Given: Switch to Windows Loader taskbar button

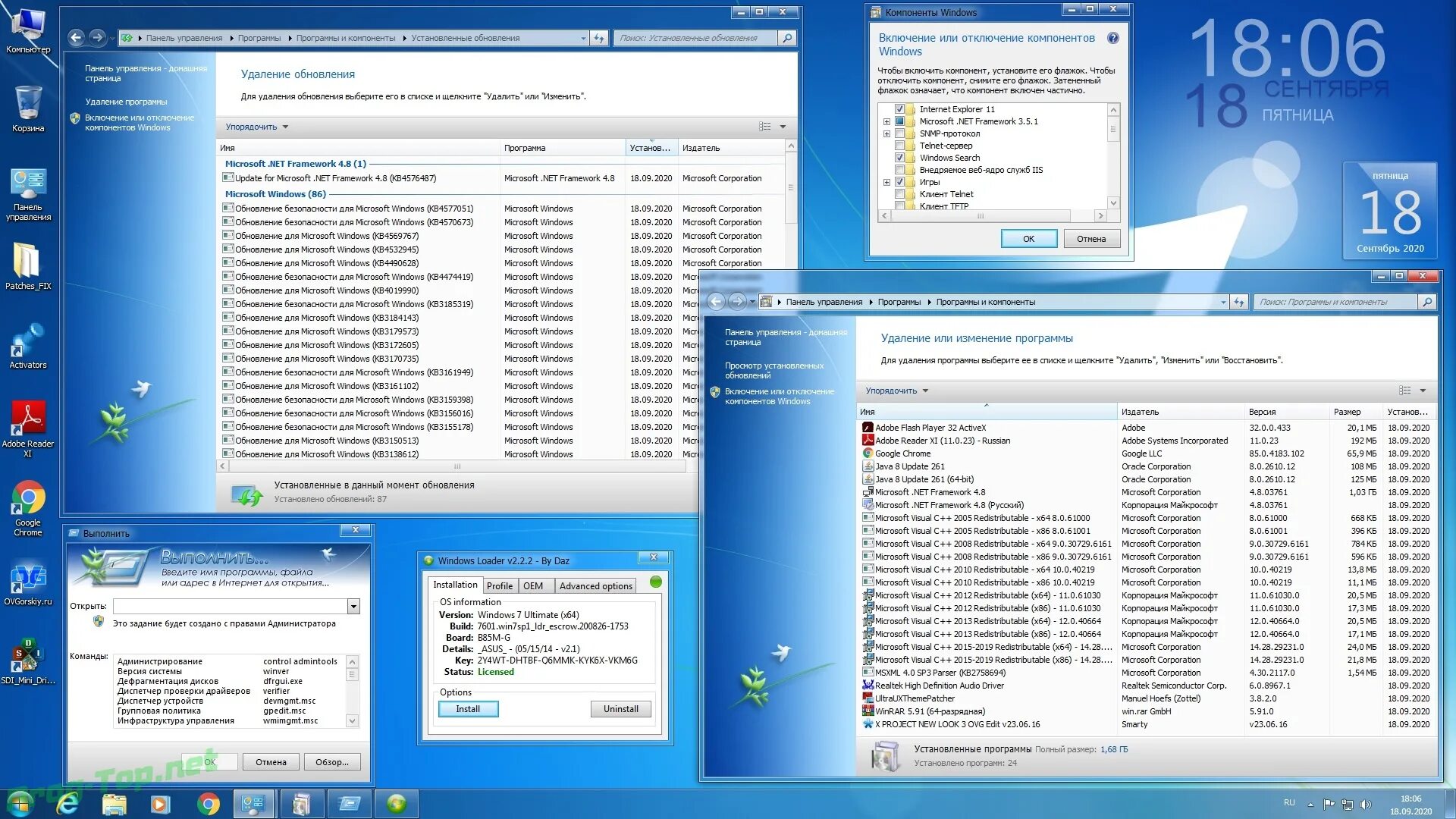Looking at the screenshot, I should pyautogui.click(x=397, y=804).
